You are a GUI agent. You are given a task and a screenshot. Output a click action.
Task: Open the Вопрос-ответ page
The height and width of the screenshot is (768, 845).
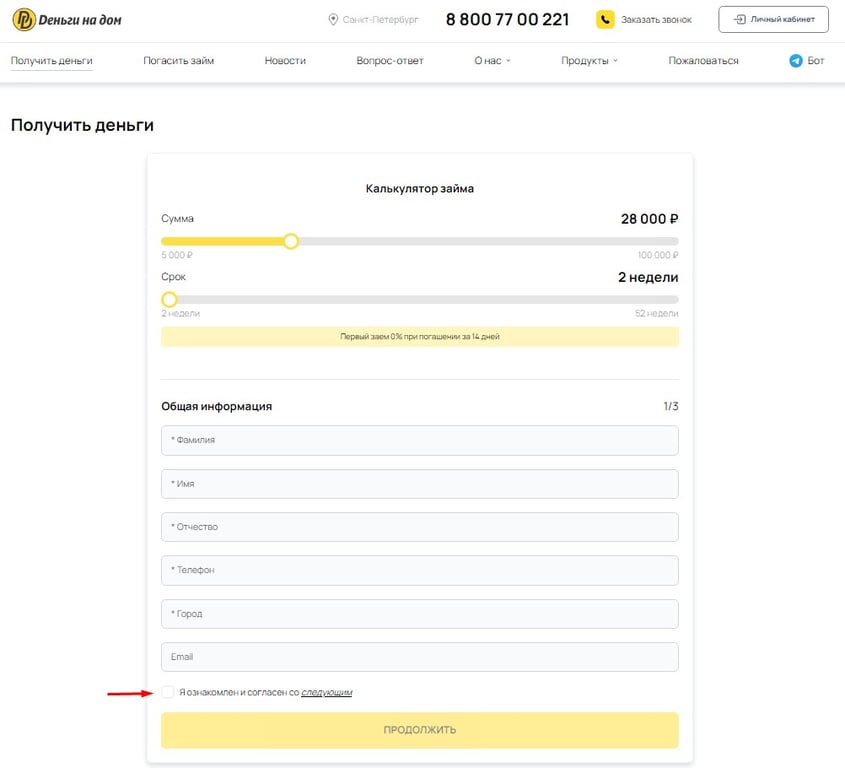390,61
